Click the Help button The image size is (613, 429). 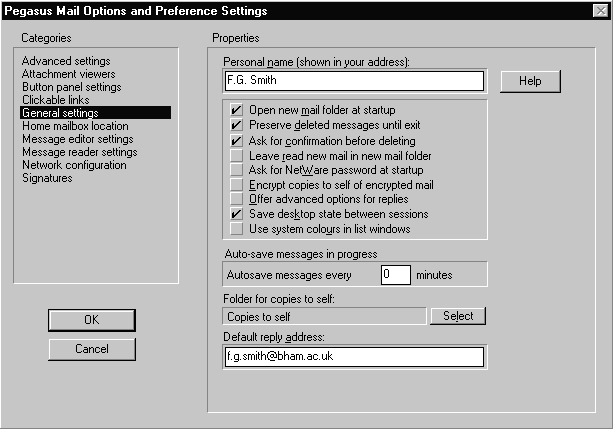[530, 81]
